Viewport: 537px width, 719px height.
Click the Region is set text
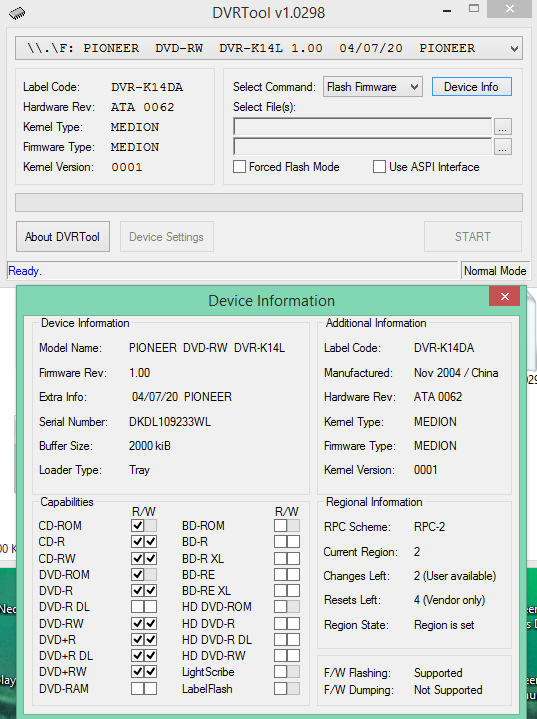[x=444, y=625]
